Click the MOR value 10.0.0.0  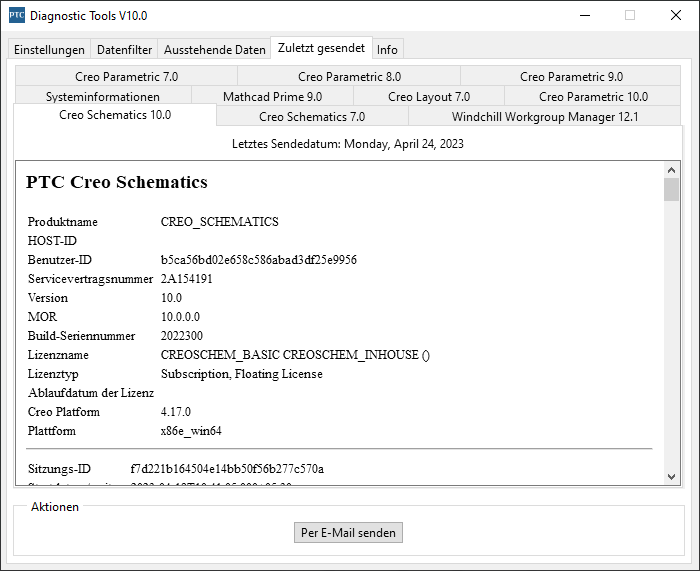[x=180, y=317]
